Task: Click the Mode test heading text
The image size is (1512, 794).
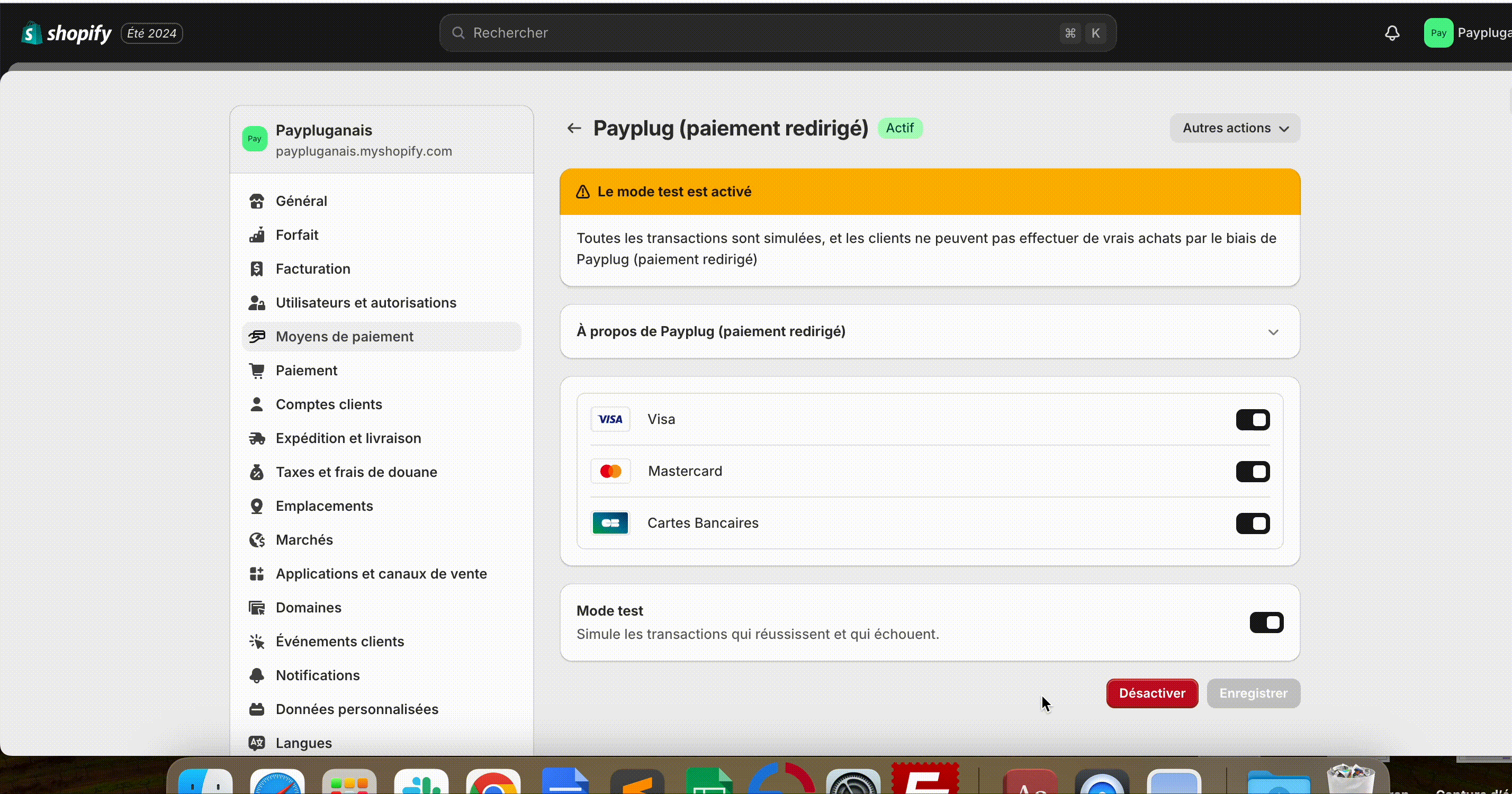Action: tap(610, 611)
